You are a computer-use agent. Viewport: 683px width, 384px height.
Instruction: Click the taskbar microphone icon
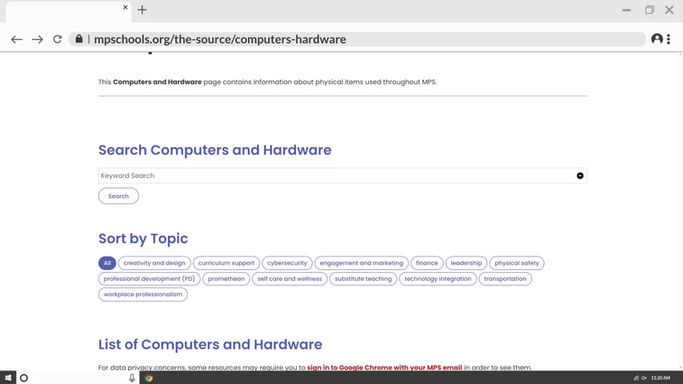coord(132,378)
